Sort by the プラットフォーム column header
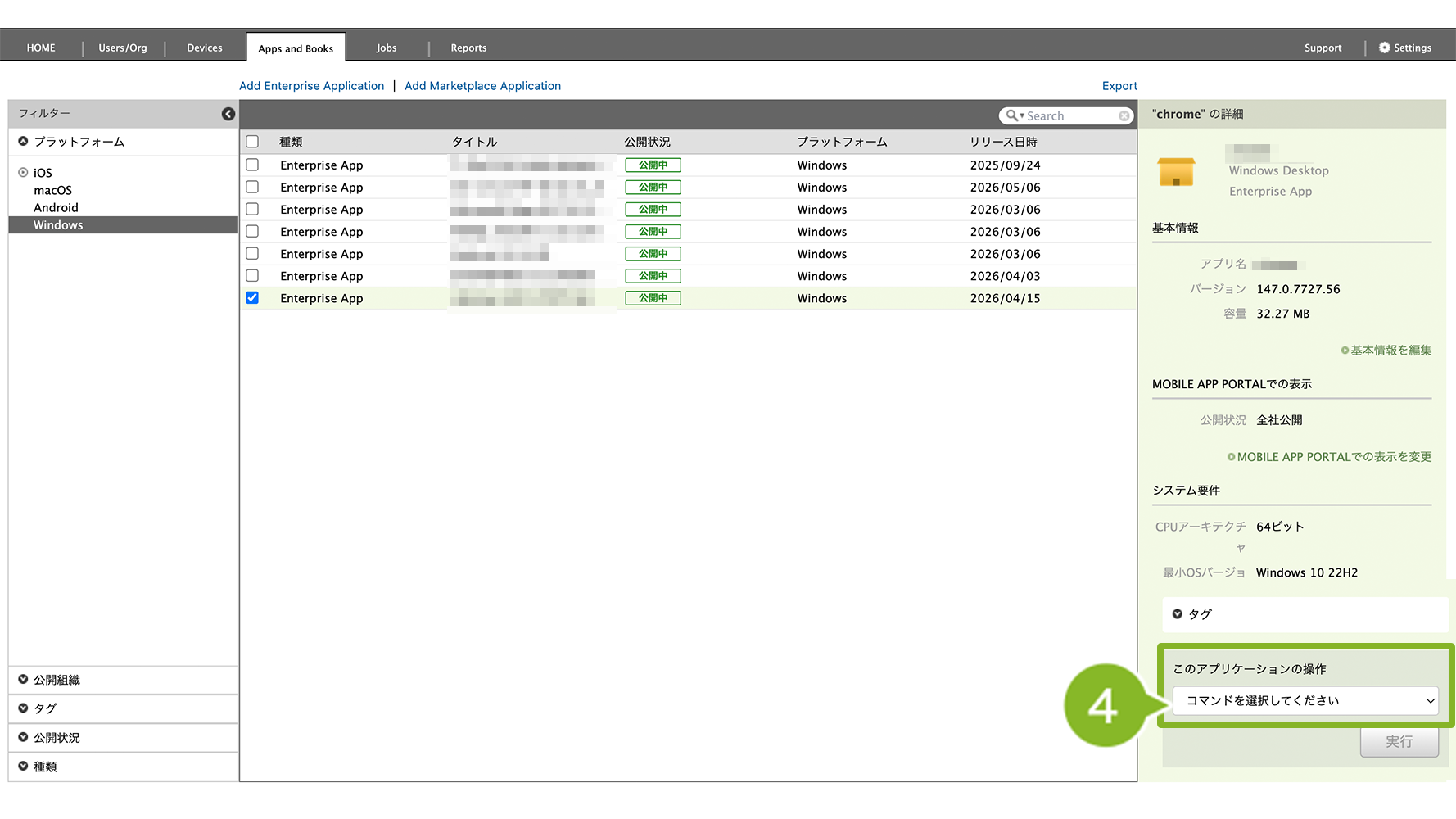This screenshot has width=1456, height=819. (842, 142)
